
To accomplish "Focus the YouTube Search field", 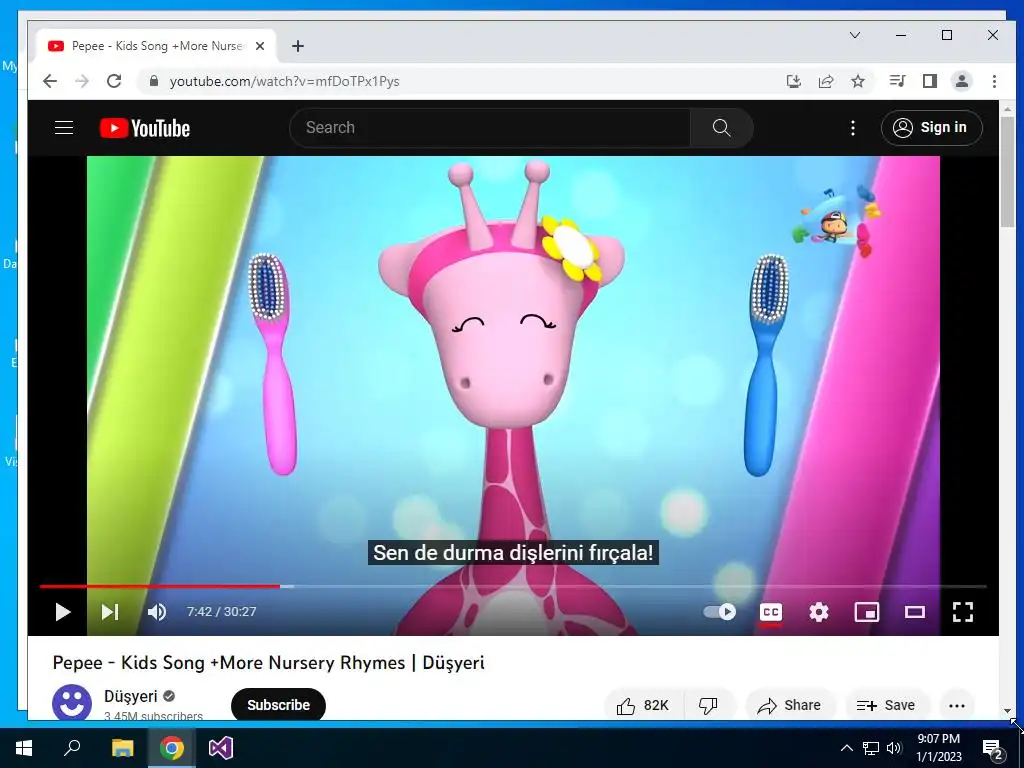I will [x=490, y=127].
